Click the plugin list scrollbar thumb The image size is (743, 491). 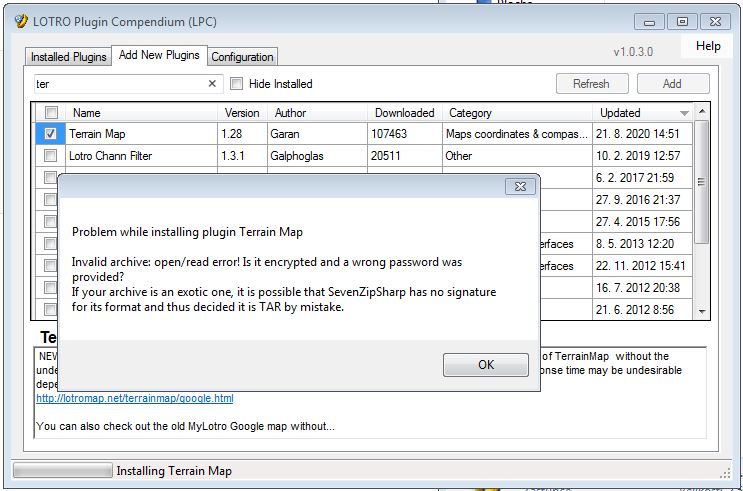(x=702, y=182)
